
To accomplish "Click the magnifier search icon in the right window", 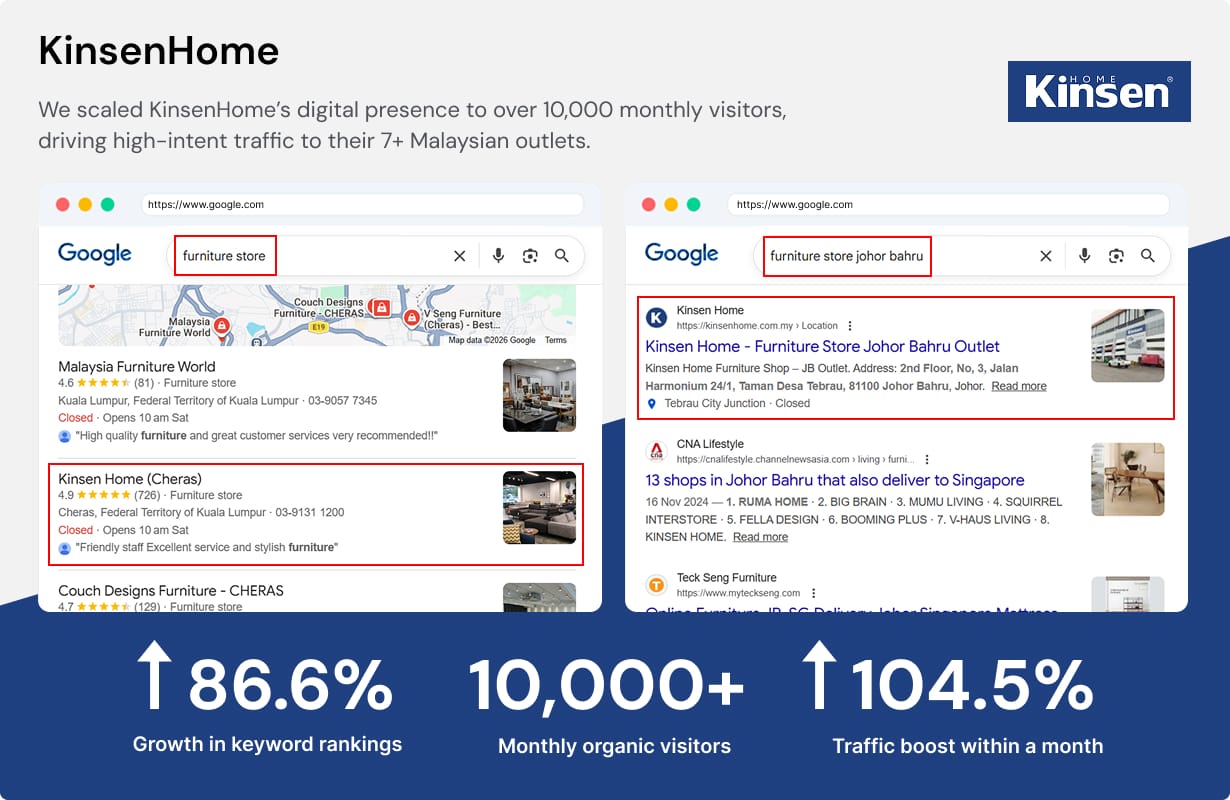I will (x=1148, y=256).
